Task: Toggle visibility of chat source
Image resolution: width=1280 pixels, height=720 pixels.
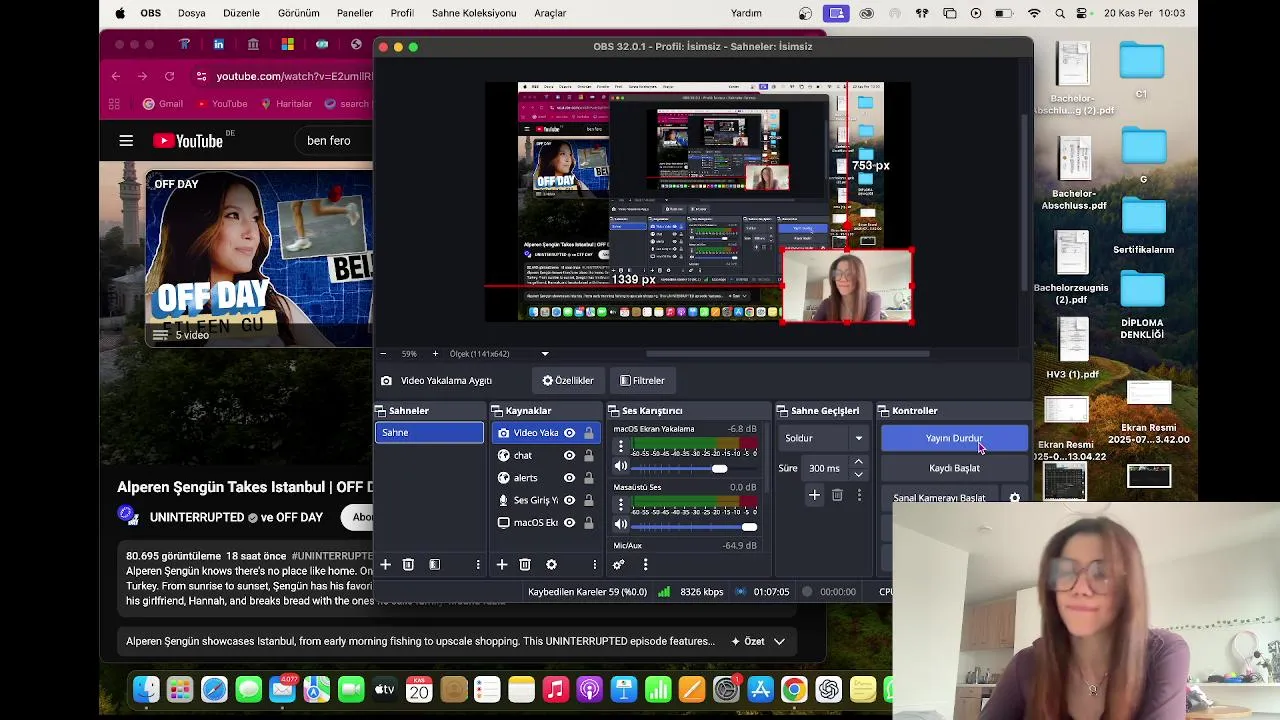Action: (x=569, y=455)
